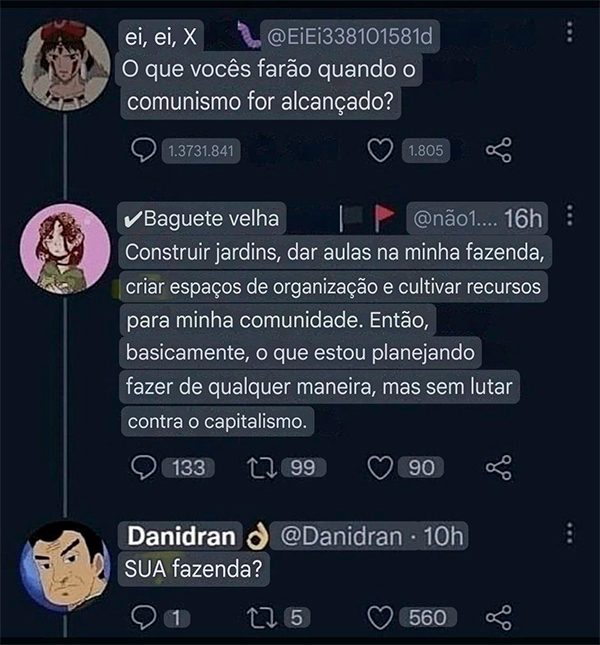Screen dimensions: 600x645
Task: Open Danidran's profile avatar
Action: (65, 566)
